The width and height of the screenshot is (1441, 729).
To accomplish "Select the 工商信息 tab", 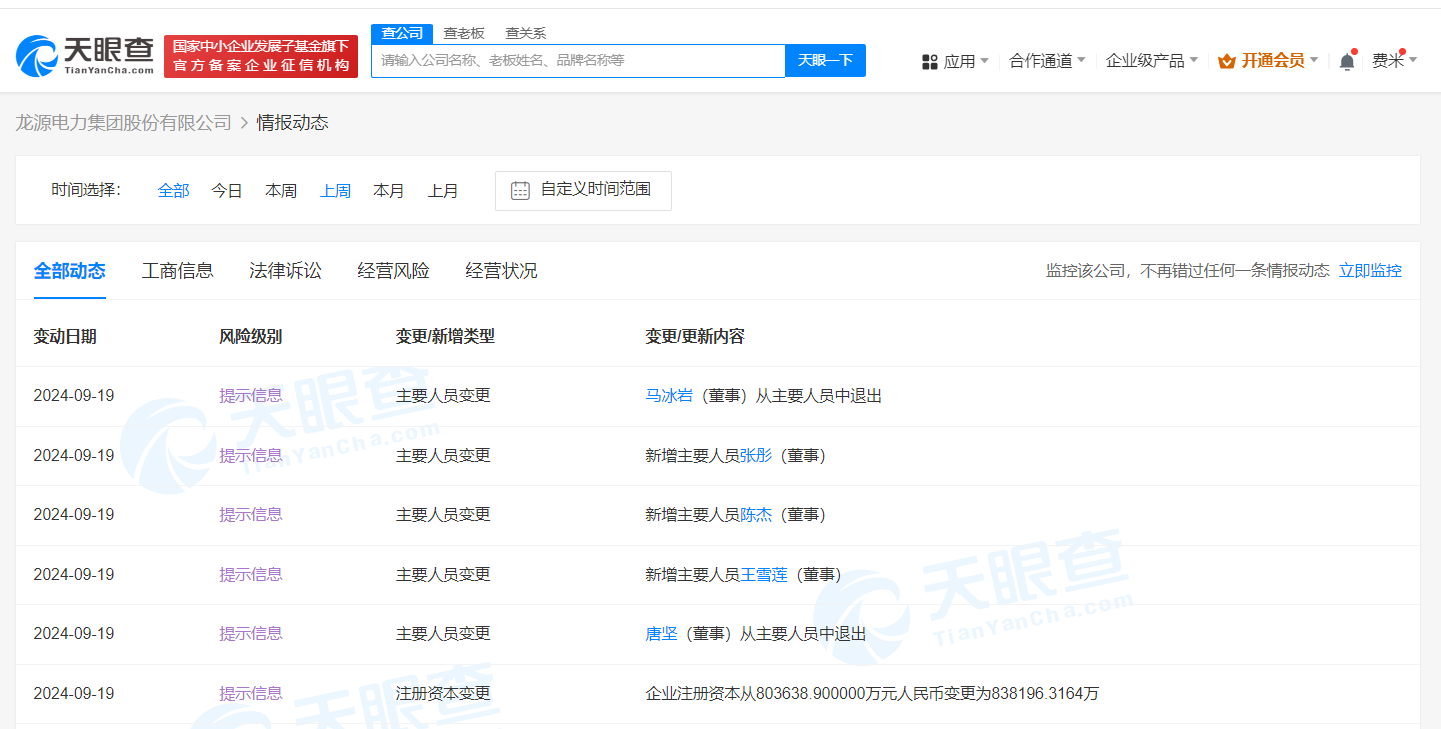I will point(178,270).
